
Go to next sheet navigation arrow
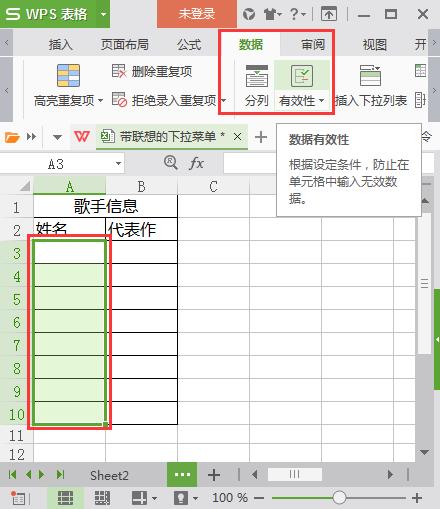[42, 474]
